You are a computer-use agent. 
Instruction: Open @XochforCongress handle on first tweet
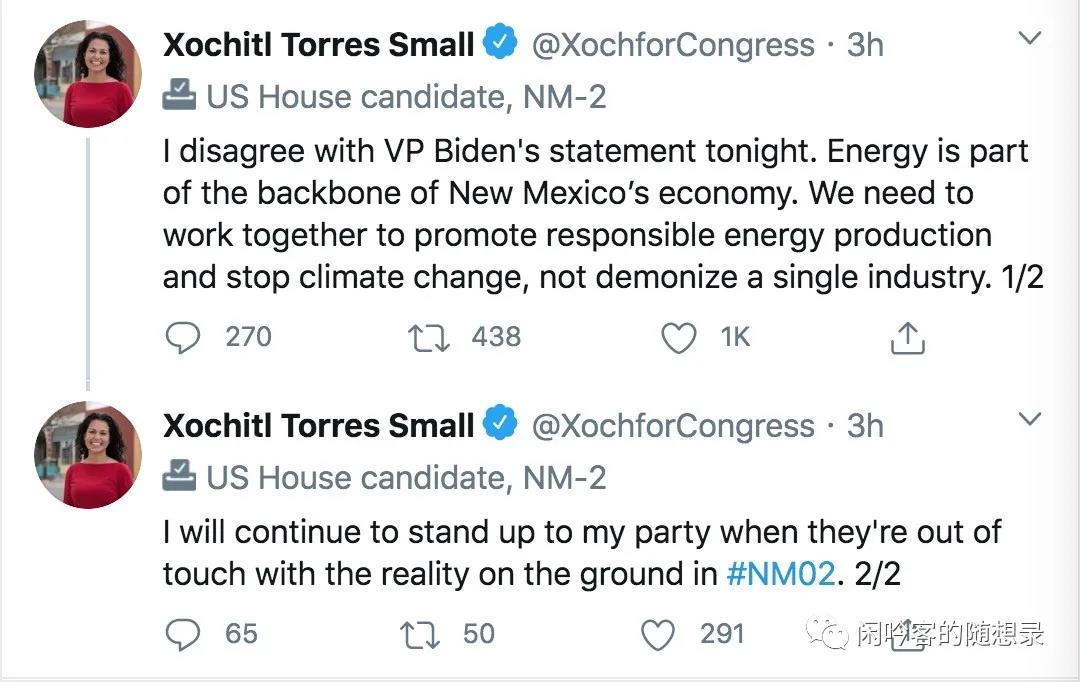click(673, 45)
